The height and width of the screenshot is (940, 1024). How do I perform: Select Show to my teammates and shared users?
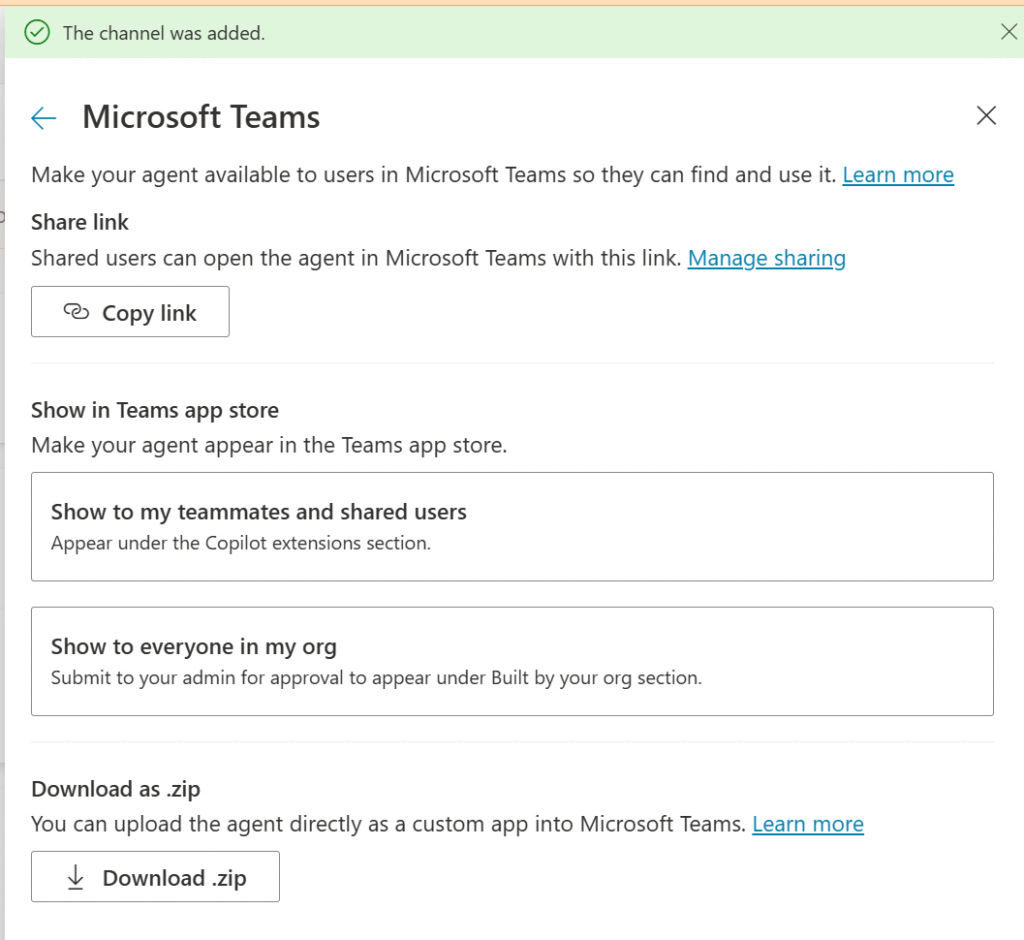coord(513,527)
